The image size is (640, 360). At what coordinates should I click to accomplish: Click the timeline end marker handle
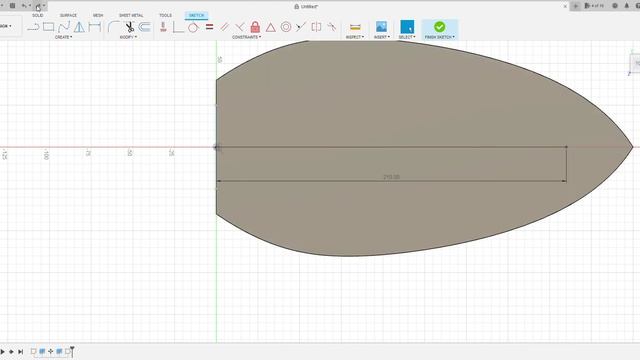pos(72,350)
